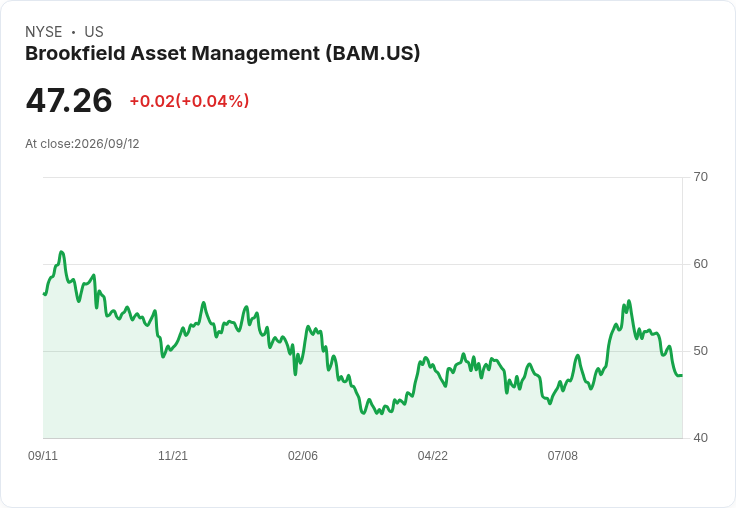Click the 40 price axis label
This screenshot has width=736, height=508.
(x=700, y=438)
